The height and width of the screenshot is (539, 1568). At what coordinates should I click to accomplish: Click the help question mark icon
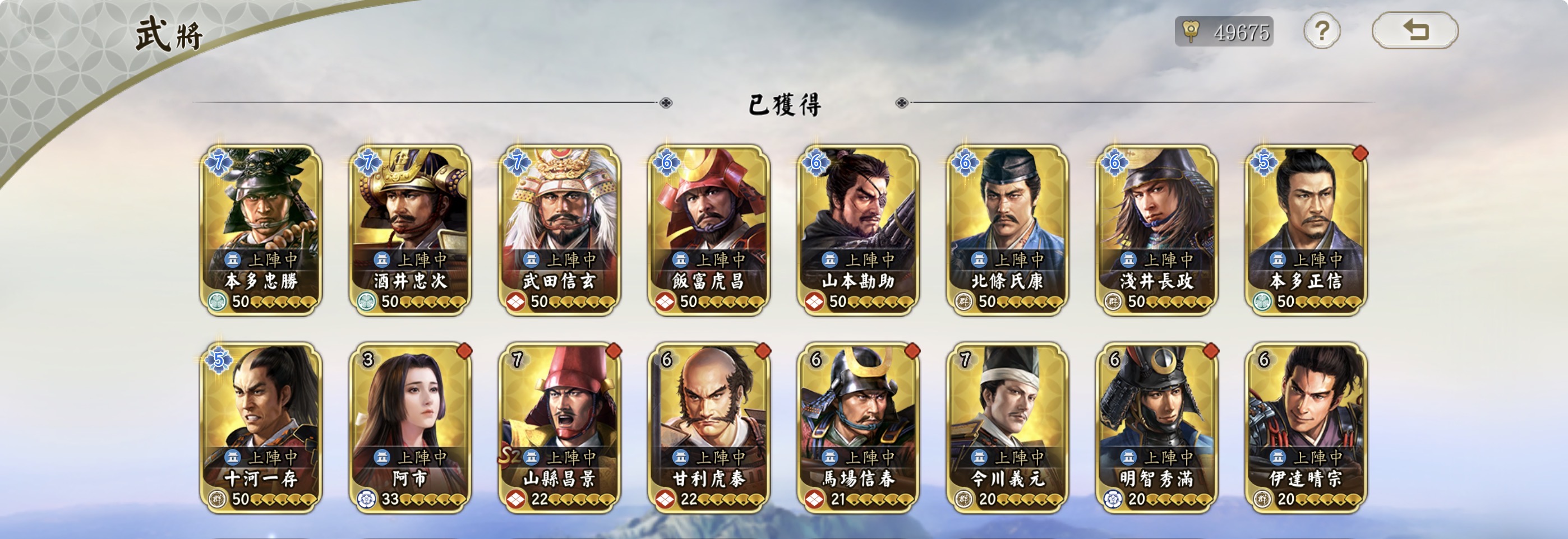(1321, 30)
